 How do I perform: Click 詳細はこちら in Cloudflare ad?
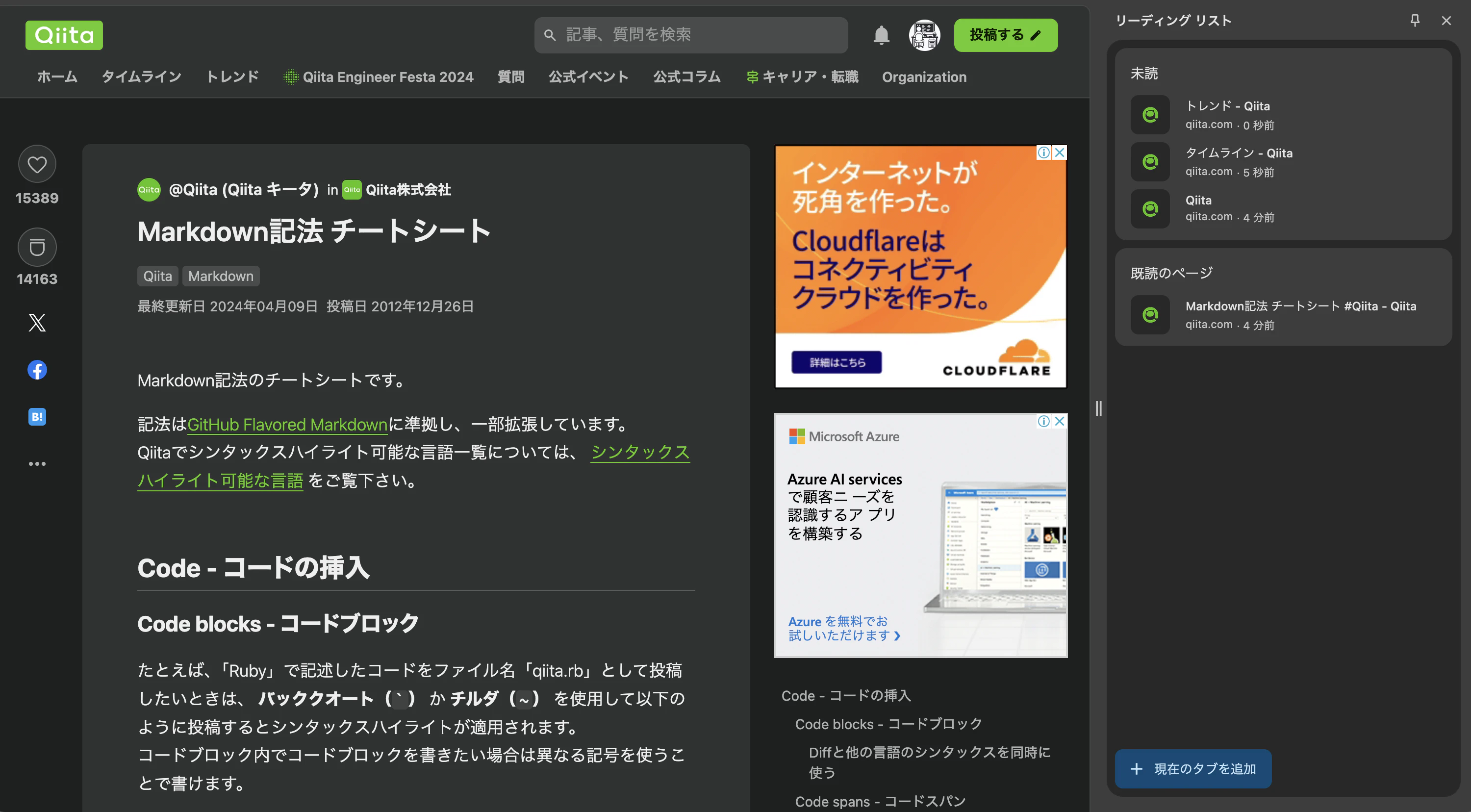click(837, 362)
